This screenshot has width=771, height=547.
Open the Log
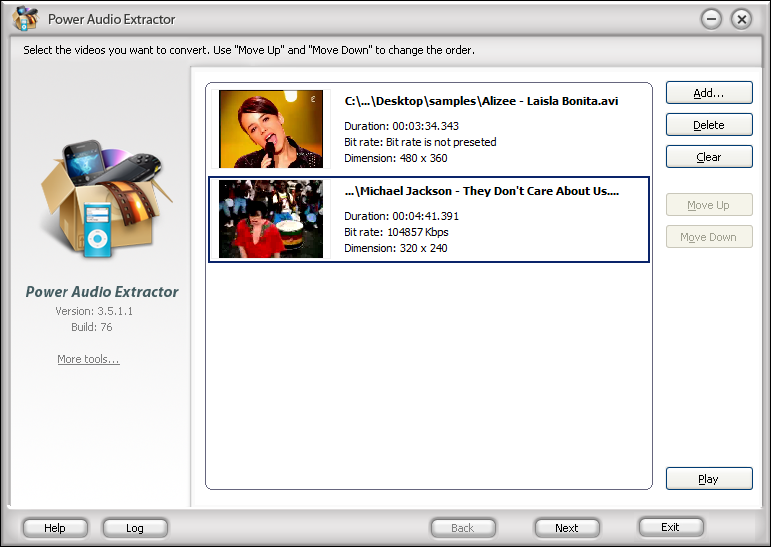click(x=135, y=528)
